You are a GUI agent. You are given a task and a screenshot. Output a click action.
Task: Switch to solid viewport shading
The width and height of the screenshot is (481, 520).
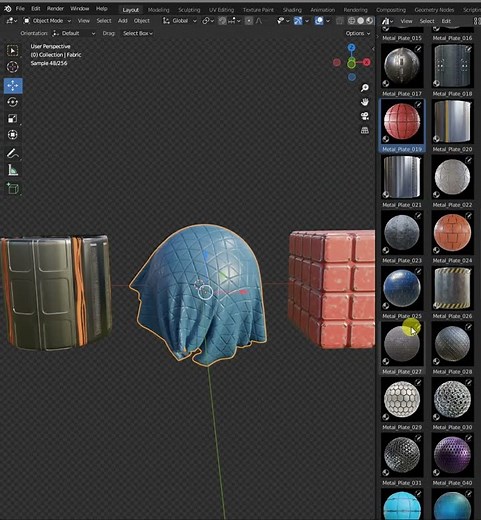(360, 21)
